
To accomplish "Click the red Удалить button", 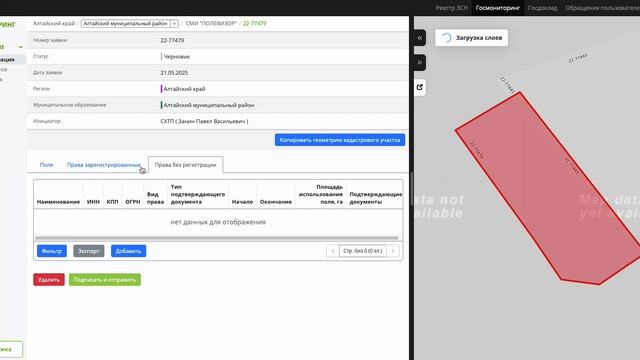I will (49, 280).
